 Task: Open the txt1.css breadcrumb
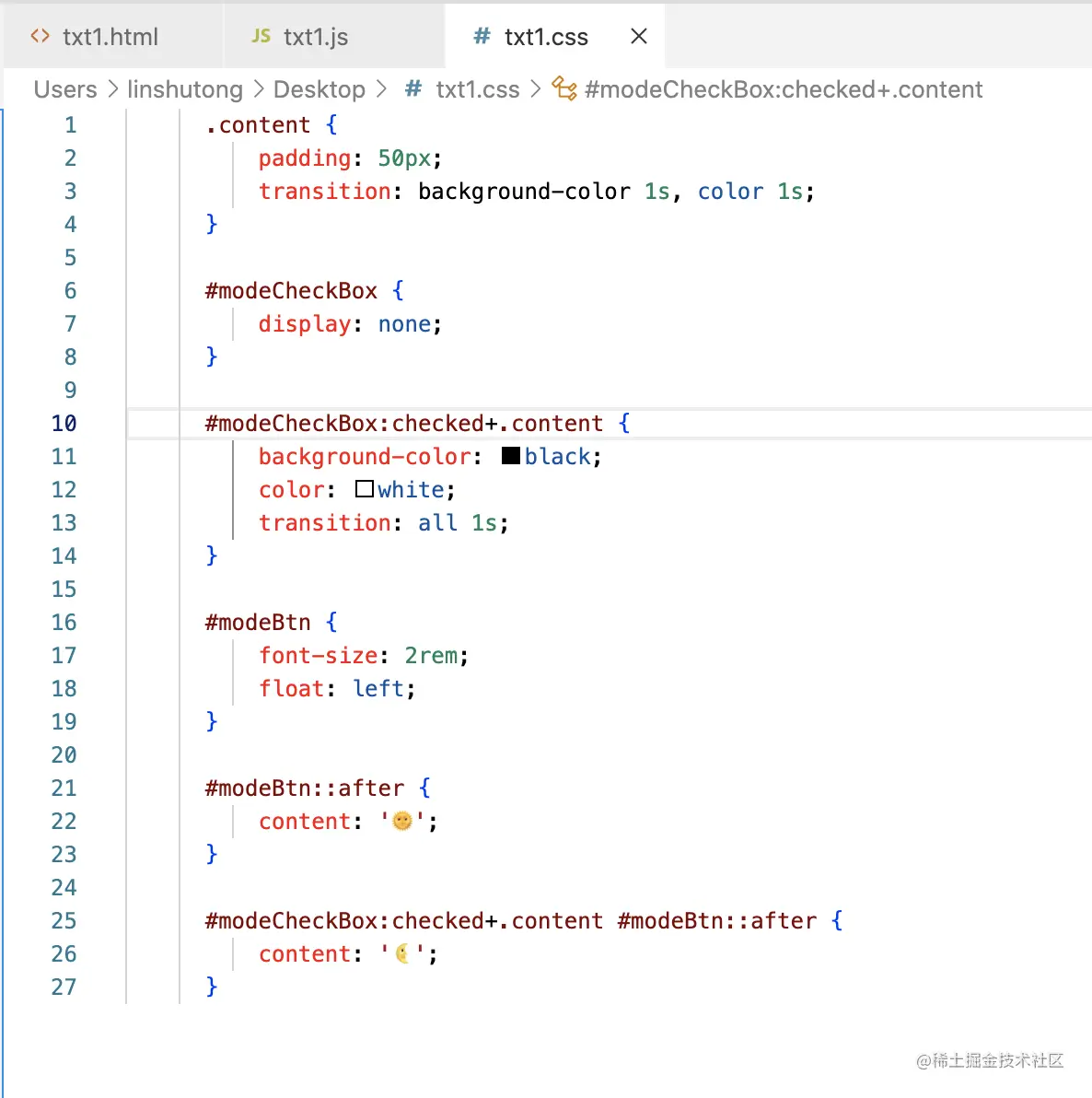(477, 89)
